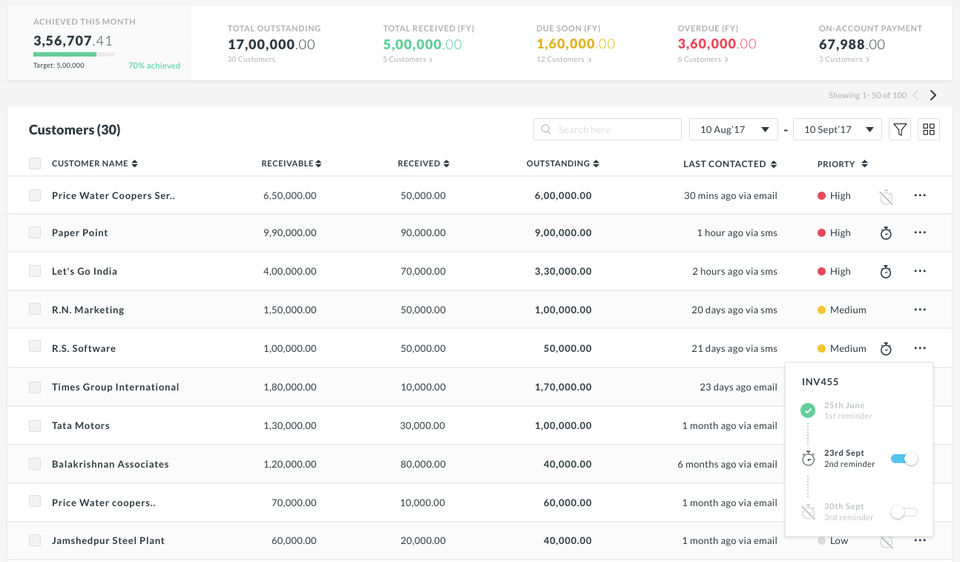Sort by Last Contacted column header

730,164
